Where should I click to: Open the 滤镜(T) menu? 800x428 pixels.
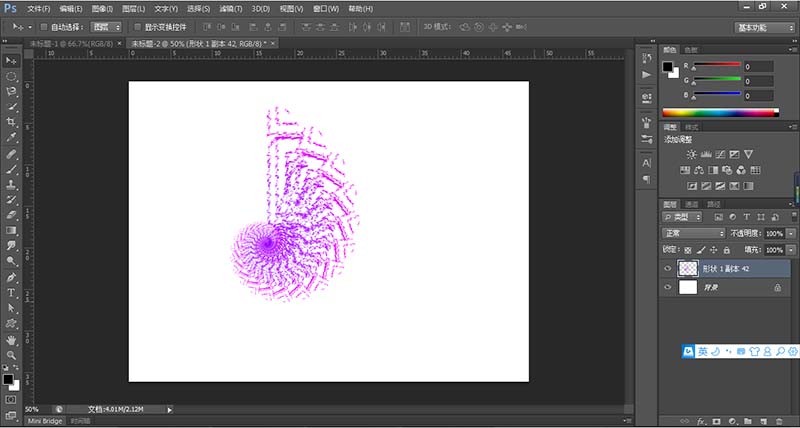pyautogui.click(x=231, y=9)
